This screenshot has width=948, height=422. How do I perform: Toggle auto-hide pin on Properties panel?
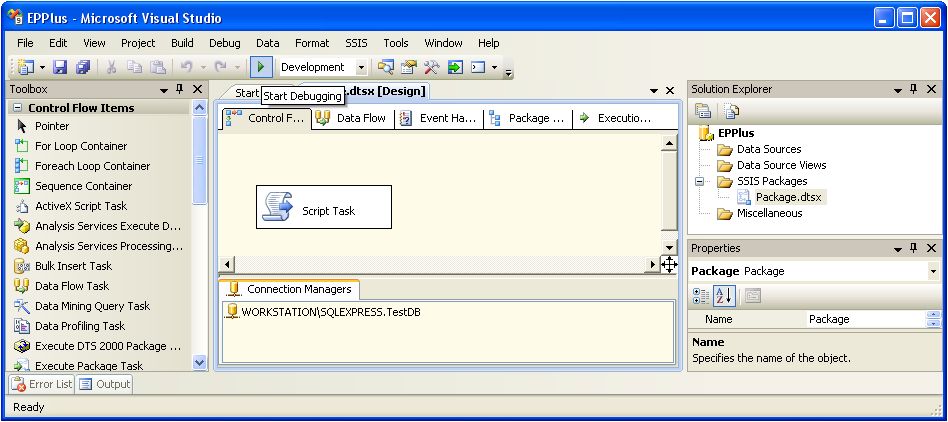tap(914, 248)
